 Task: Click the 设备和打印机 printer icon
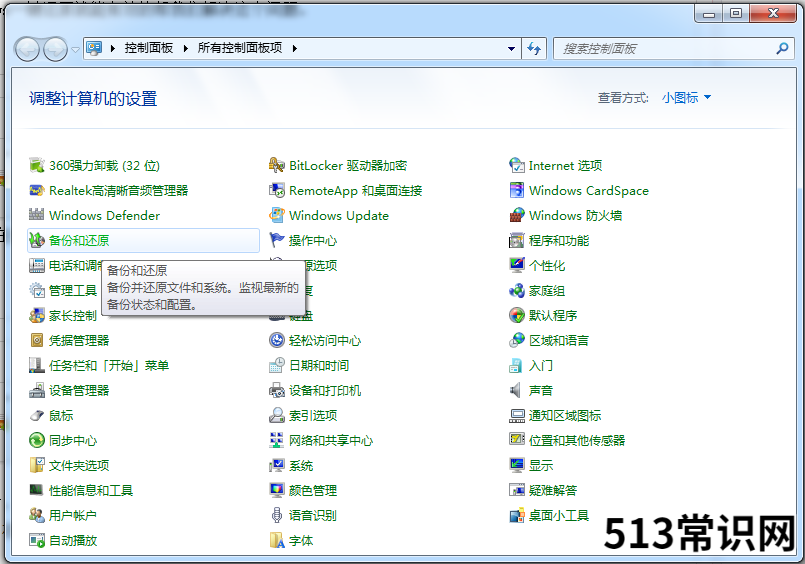[x=277, y=391]
